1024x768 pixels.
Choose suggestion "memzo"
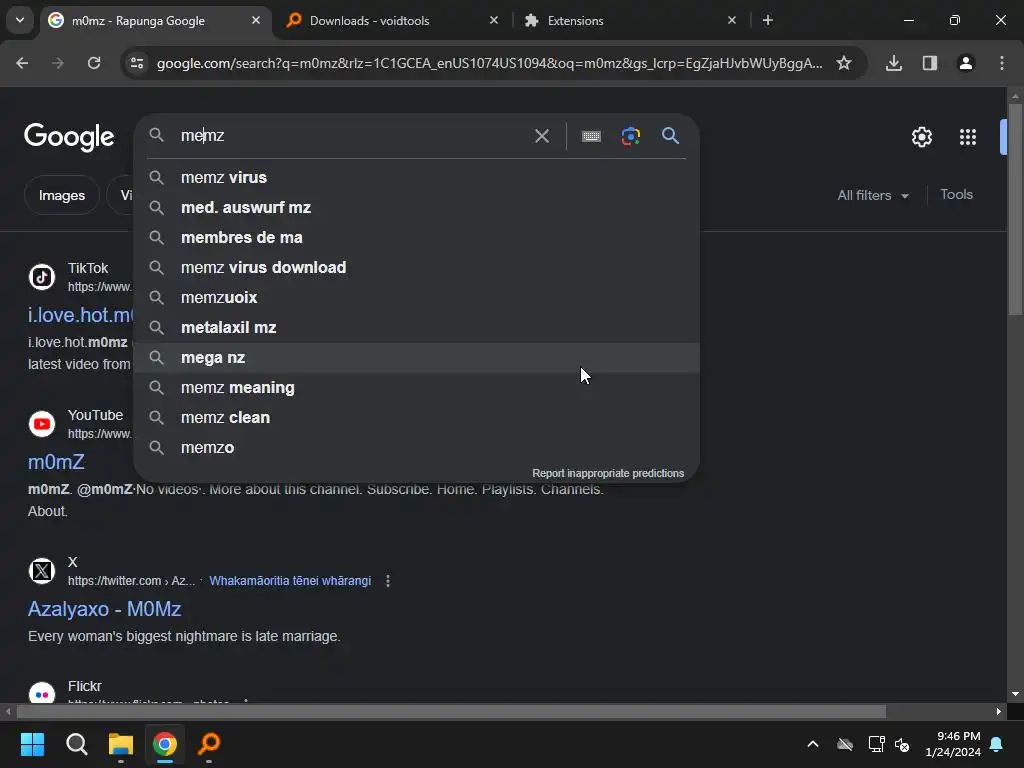(416, 448)
